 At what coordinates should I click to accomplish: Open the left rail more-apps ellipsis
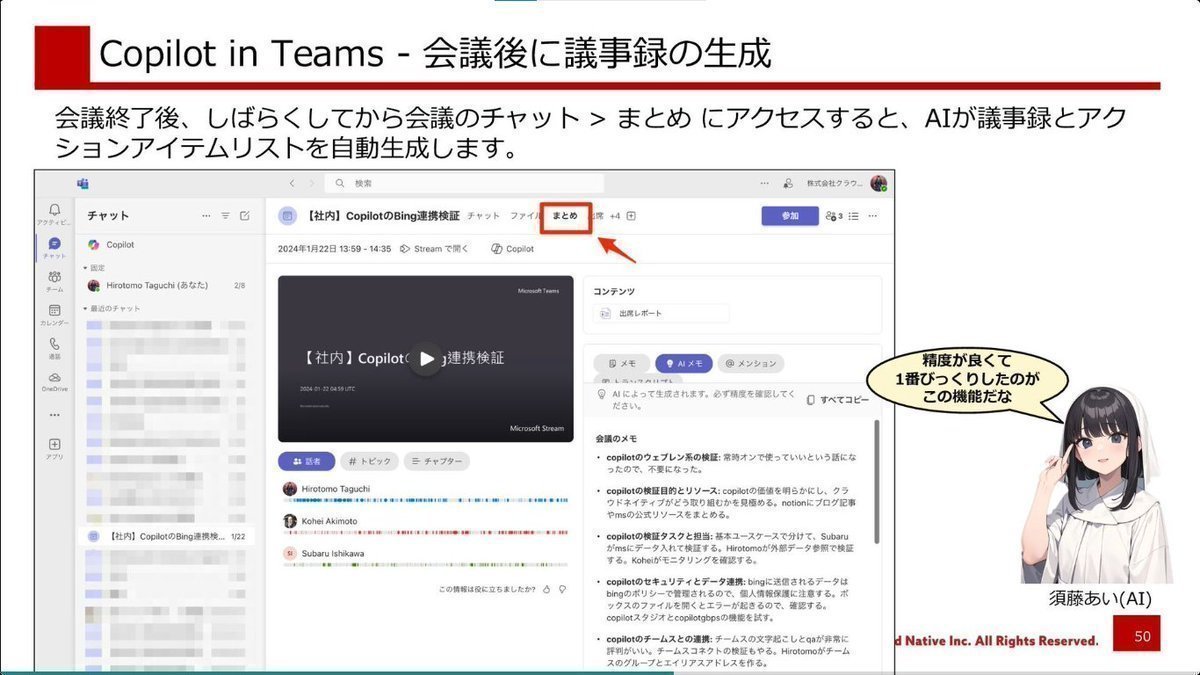[54, 415]
